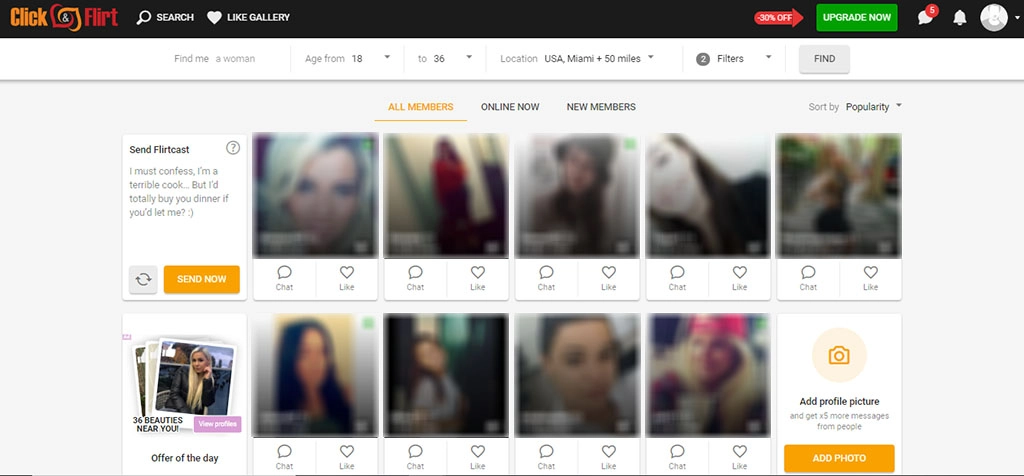The width and height of the screenshot is (1024, 476).
Task: Click the camera icon above Add profile picture
Action: point(839,355)
